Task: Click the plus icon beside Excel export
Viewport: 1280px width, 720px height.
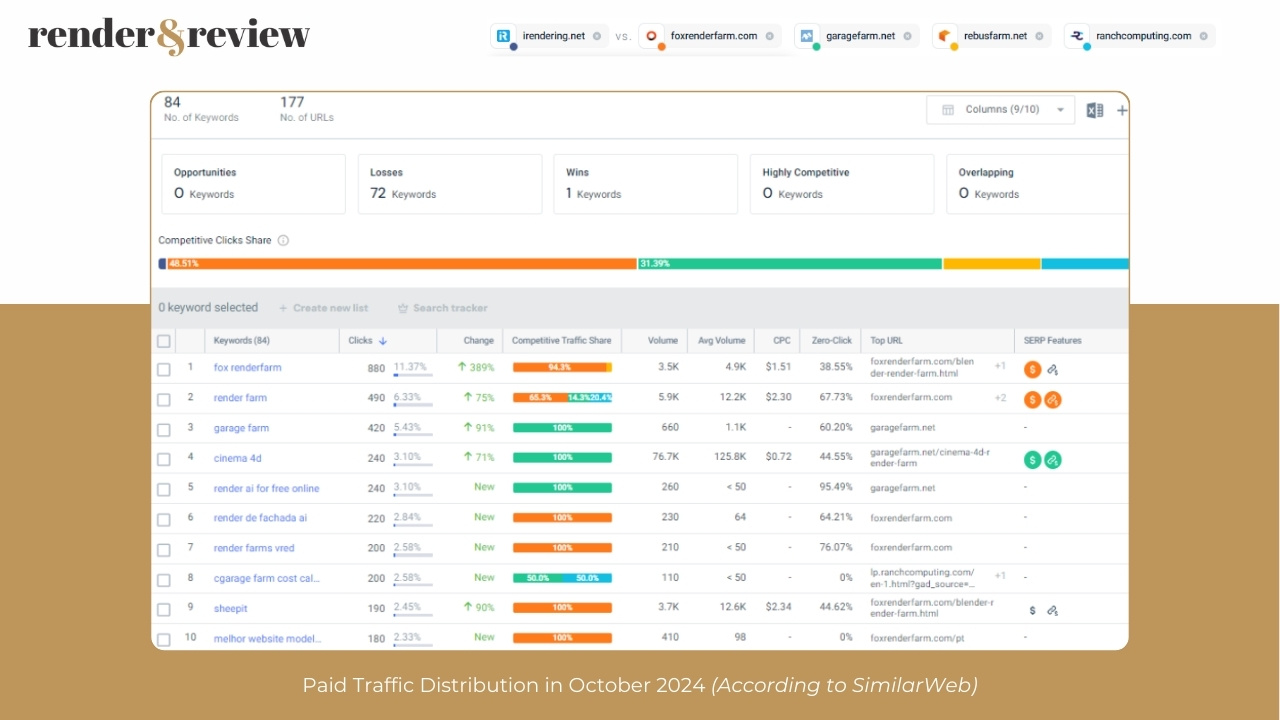Action: click(x=1122, y=110)
